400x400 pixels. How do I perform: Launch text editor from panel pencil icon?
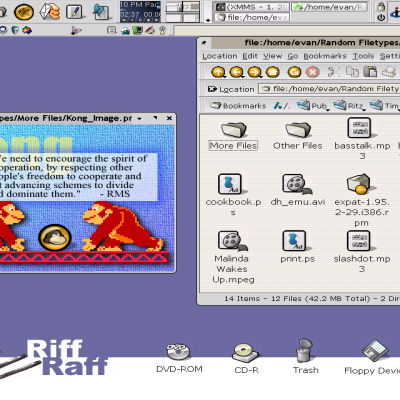[x=74, y=12]
